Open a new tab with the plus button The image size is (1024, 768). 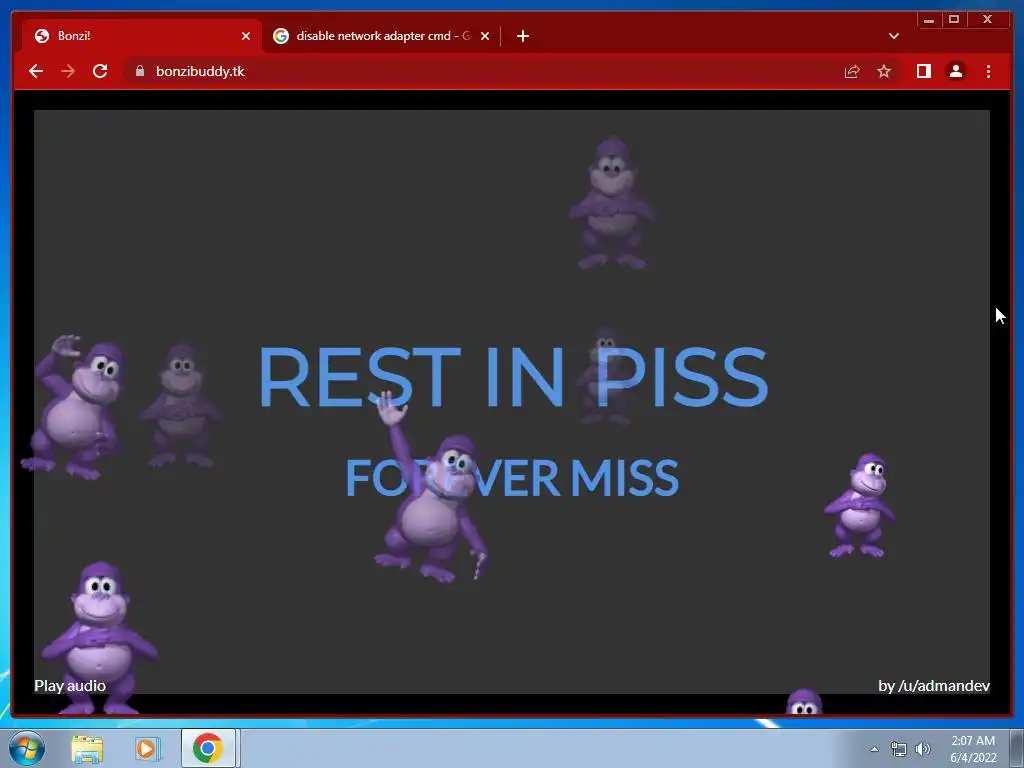click(522, 36)
